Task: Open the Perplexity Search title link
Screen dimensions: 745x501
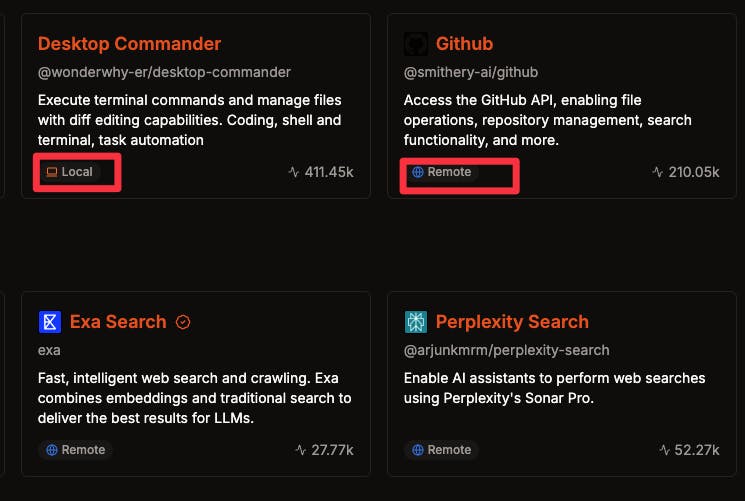Action: [x=512, y=322]
